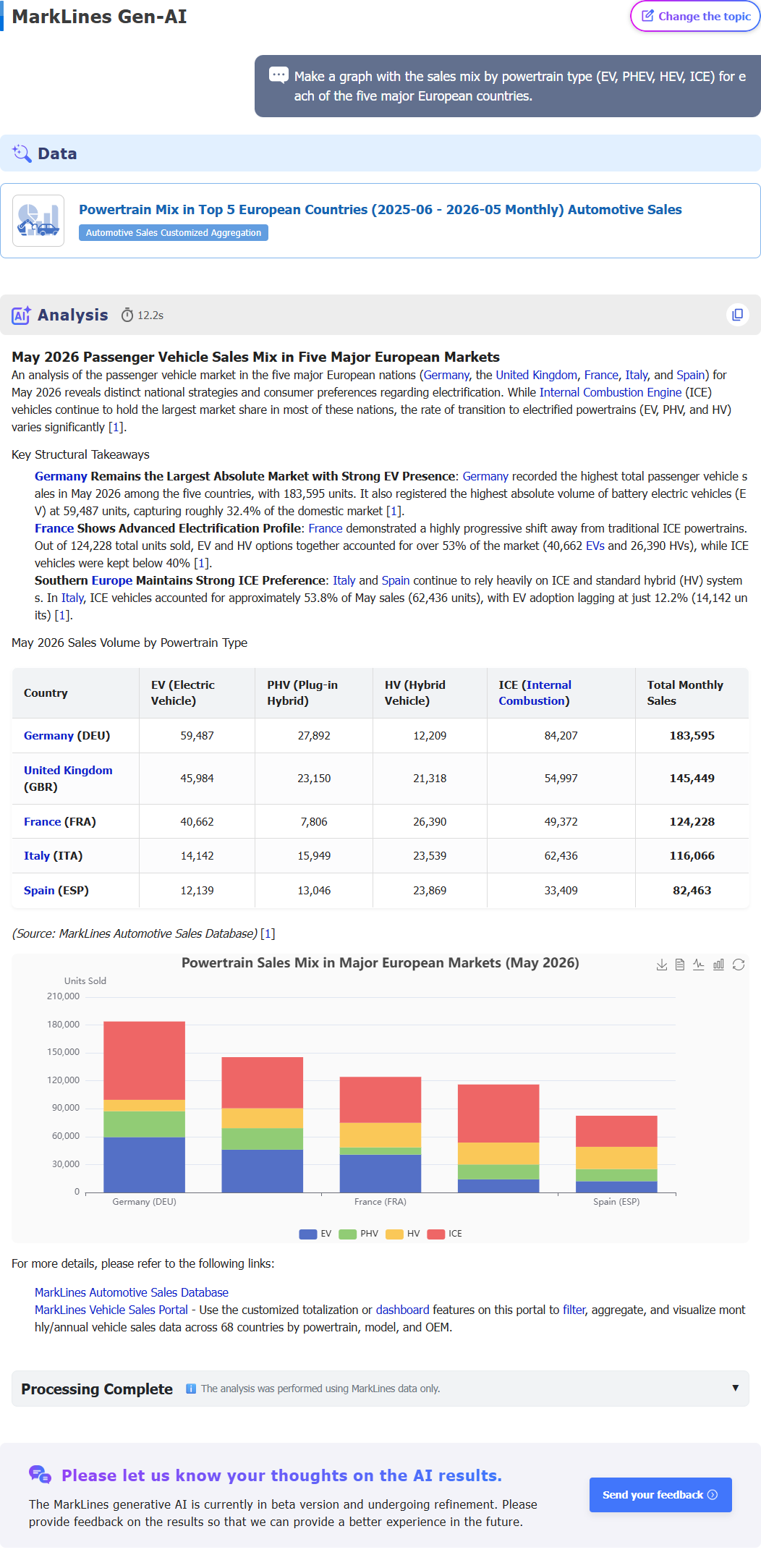761x1568 pixels.
Task: Click the Total Monthly Sales column header
Action: pyautogui.click(x=692, y=692)
